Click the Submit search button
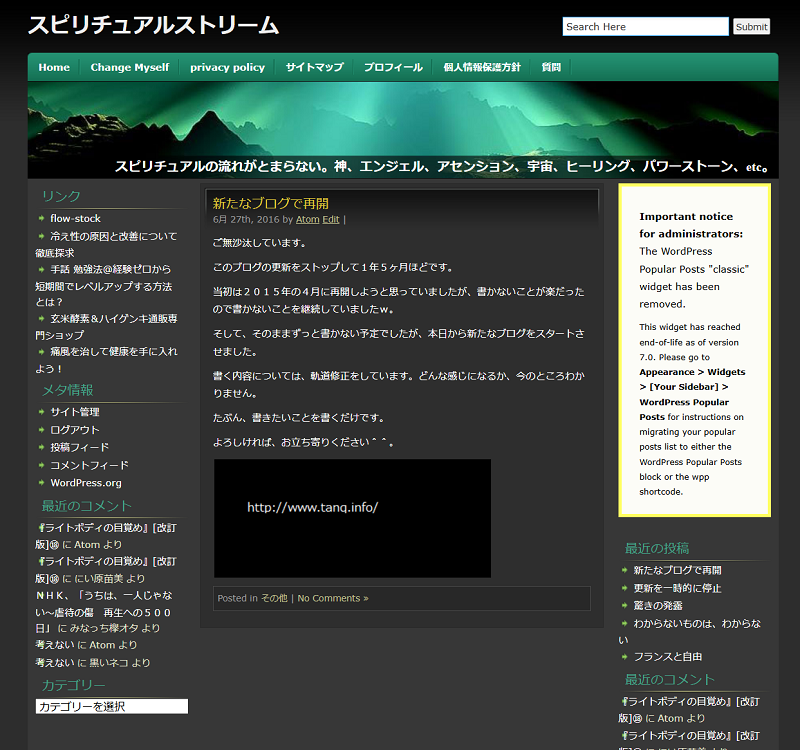The image size is (800, 750). pyautogui.click(x=752, y=27)
